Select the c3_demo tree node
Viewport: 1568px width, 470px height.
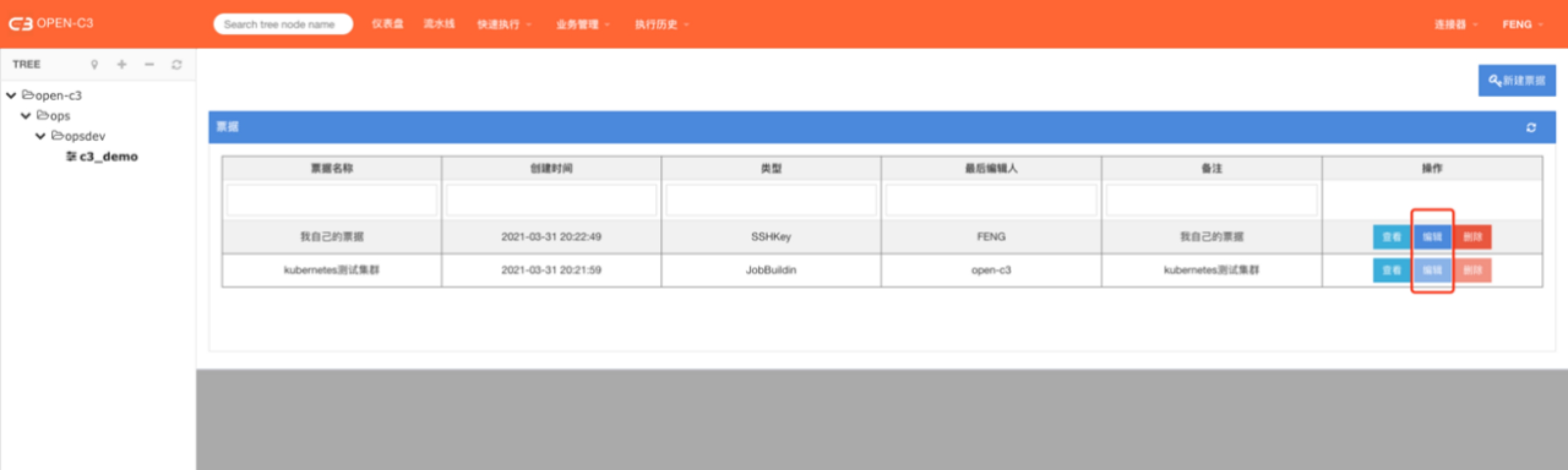point(108,157)
